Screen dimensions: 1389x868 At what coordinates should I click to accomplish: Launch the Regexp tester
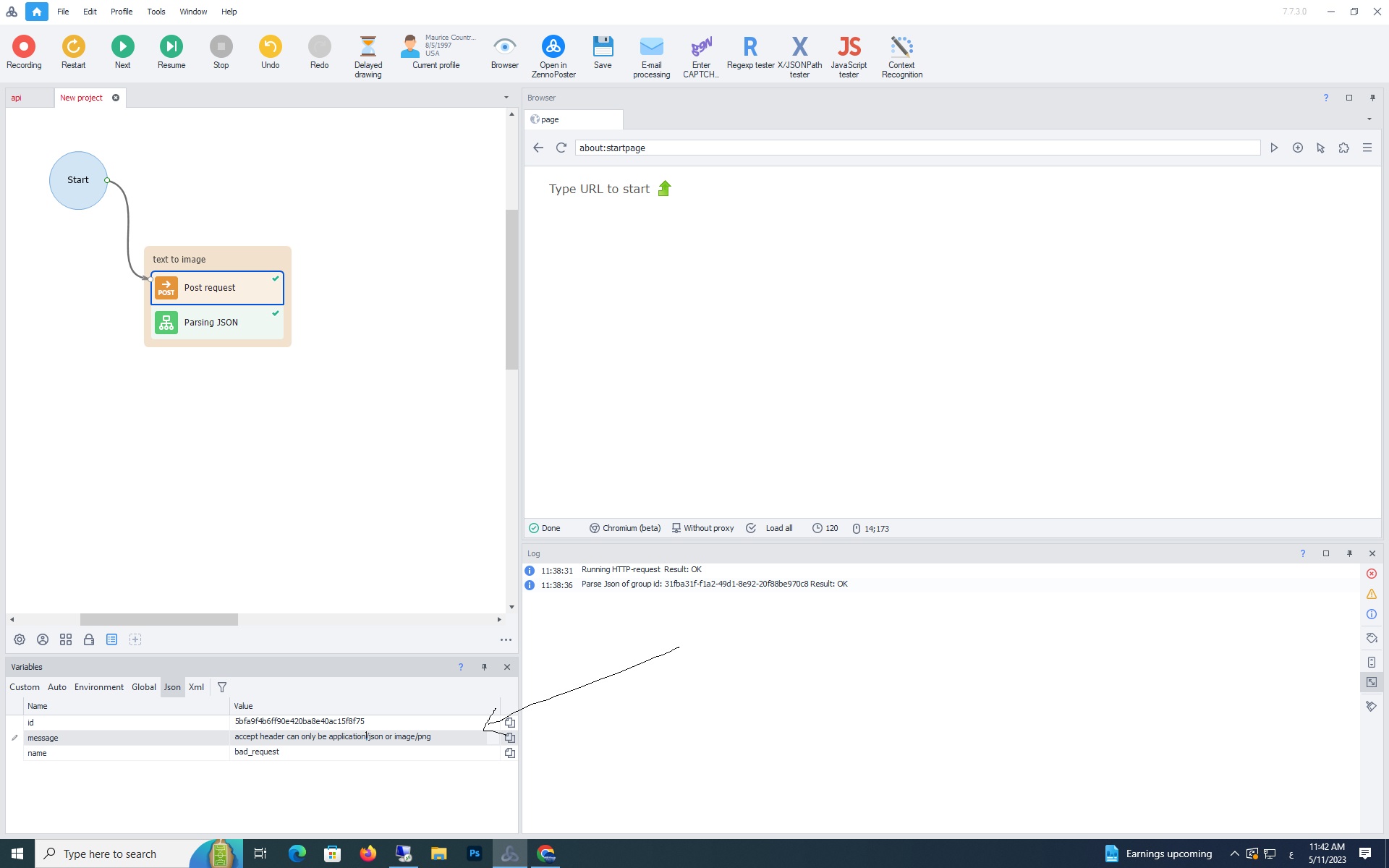pyautogui.click(x=750, y=53)
